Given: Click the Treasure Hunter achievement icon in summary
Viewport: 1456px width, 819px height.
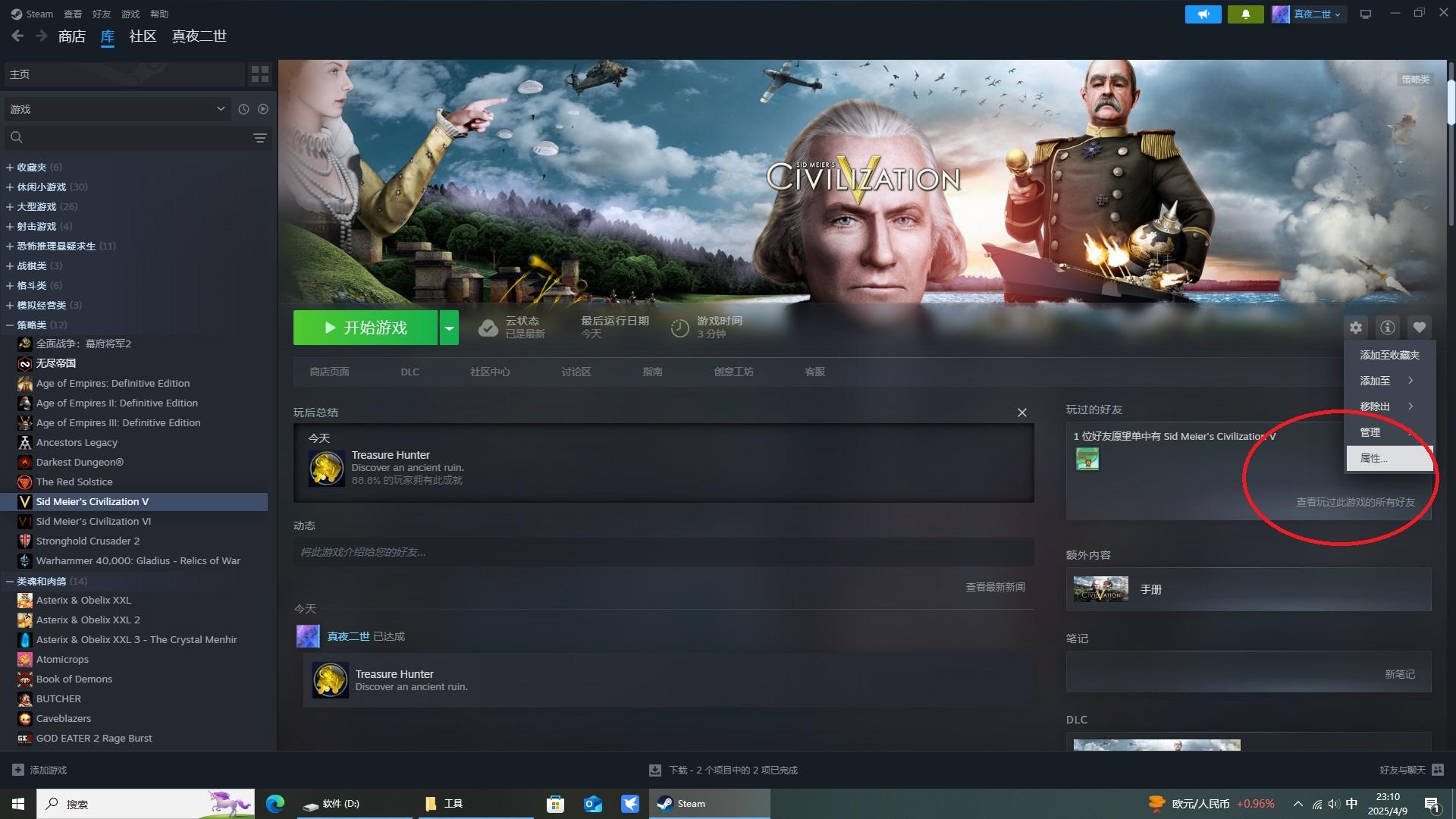Looking at the screenshot, I should 327,468.
